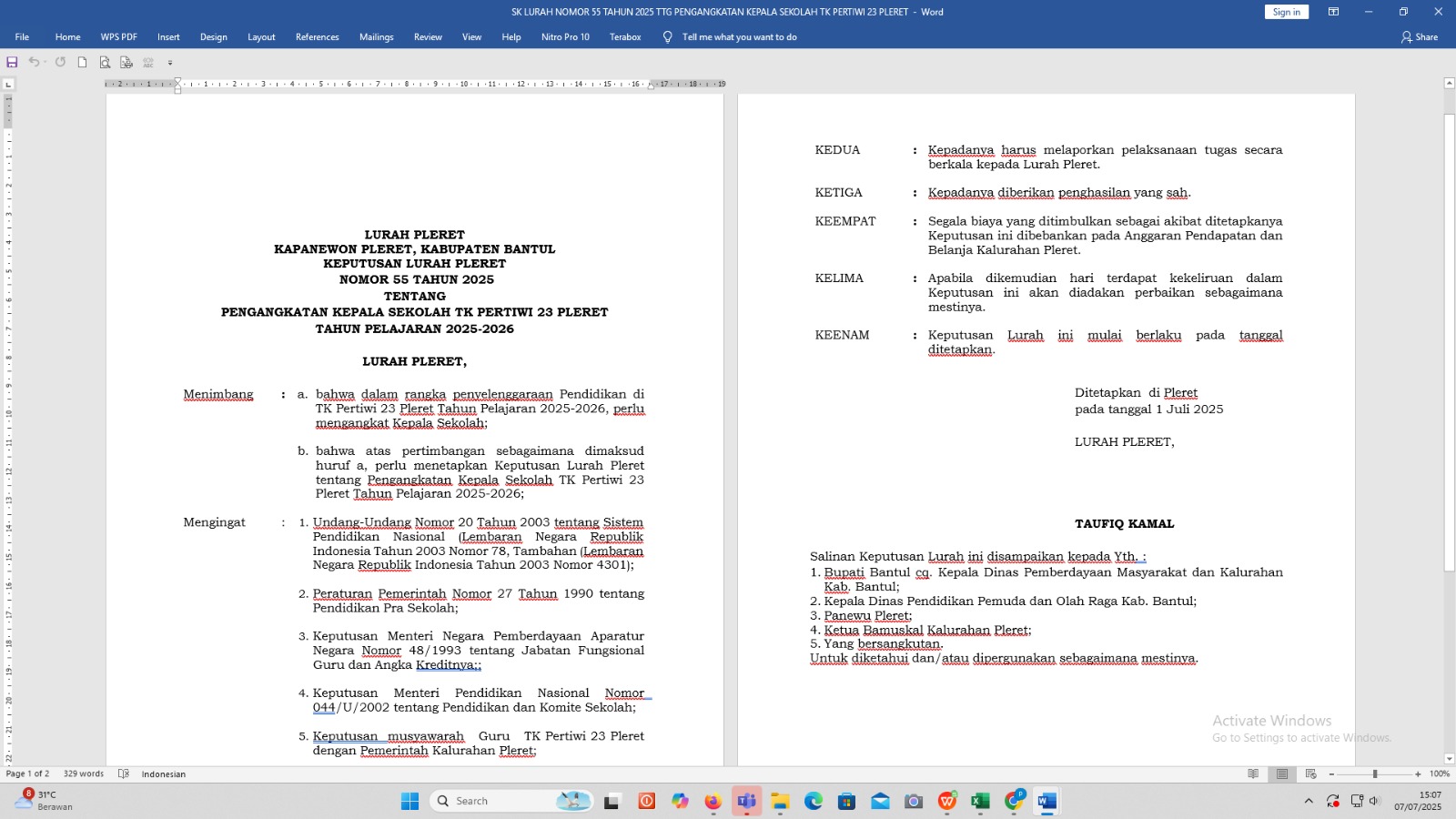The height and width of the screenshot is (819, 1456).
Task: Open Task View on the taskbar
Action: [x=612, y=801]
